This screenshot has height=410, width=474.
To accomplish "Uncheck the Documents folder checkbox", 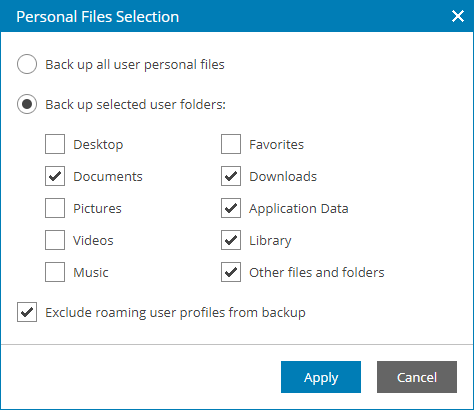I will [55, 176].
